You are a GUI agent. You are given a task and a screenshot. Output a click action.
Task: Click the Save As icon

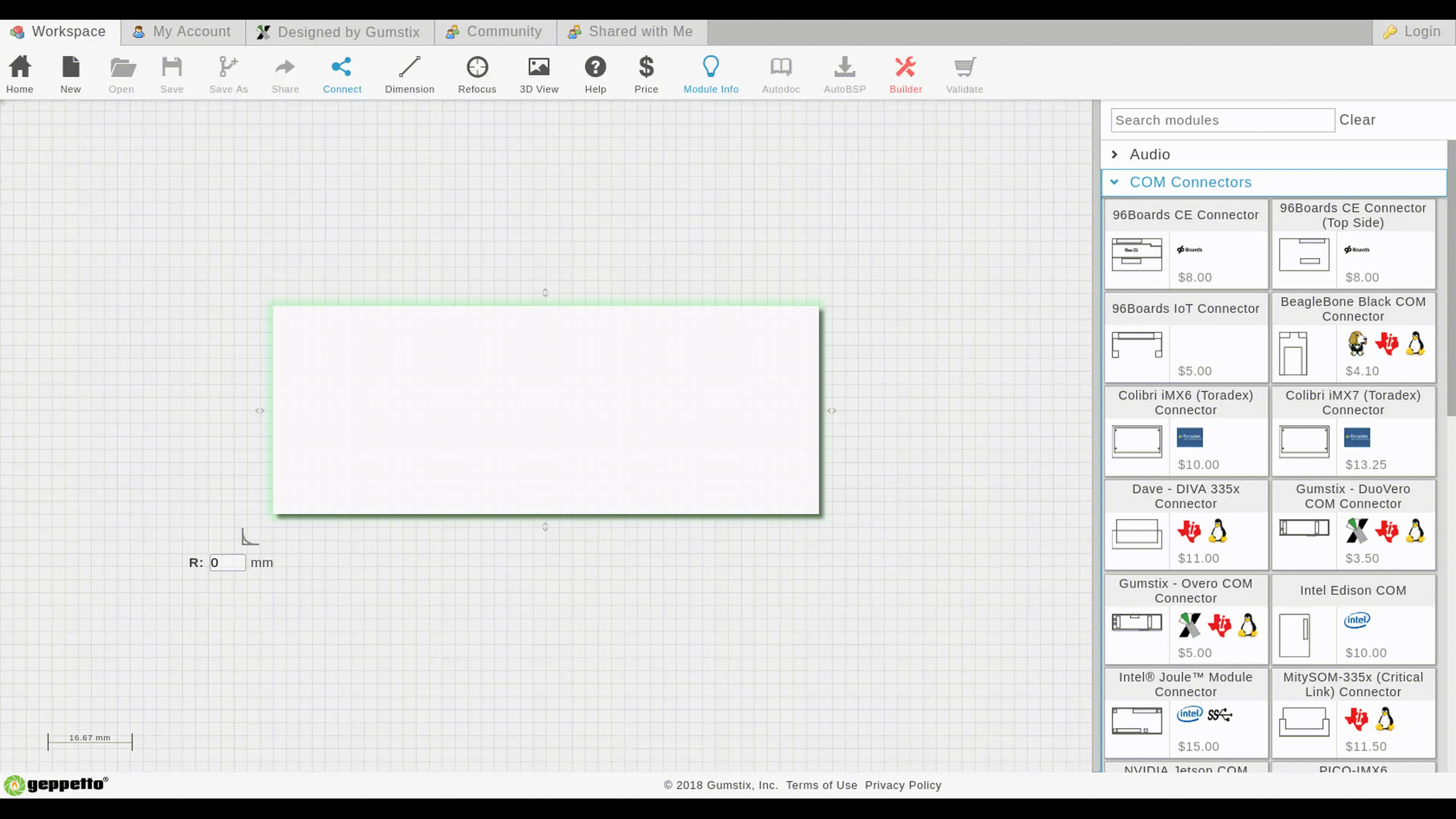pyautogui.click(x=228, y=74)
